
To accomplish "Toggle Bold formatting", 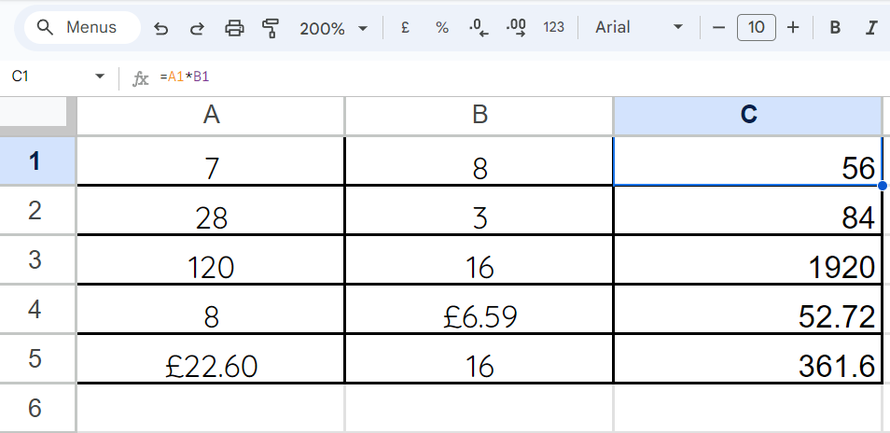I will [835, 27].
